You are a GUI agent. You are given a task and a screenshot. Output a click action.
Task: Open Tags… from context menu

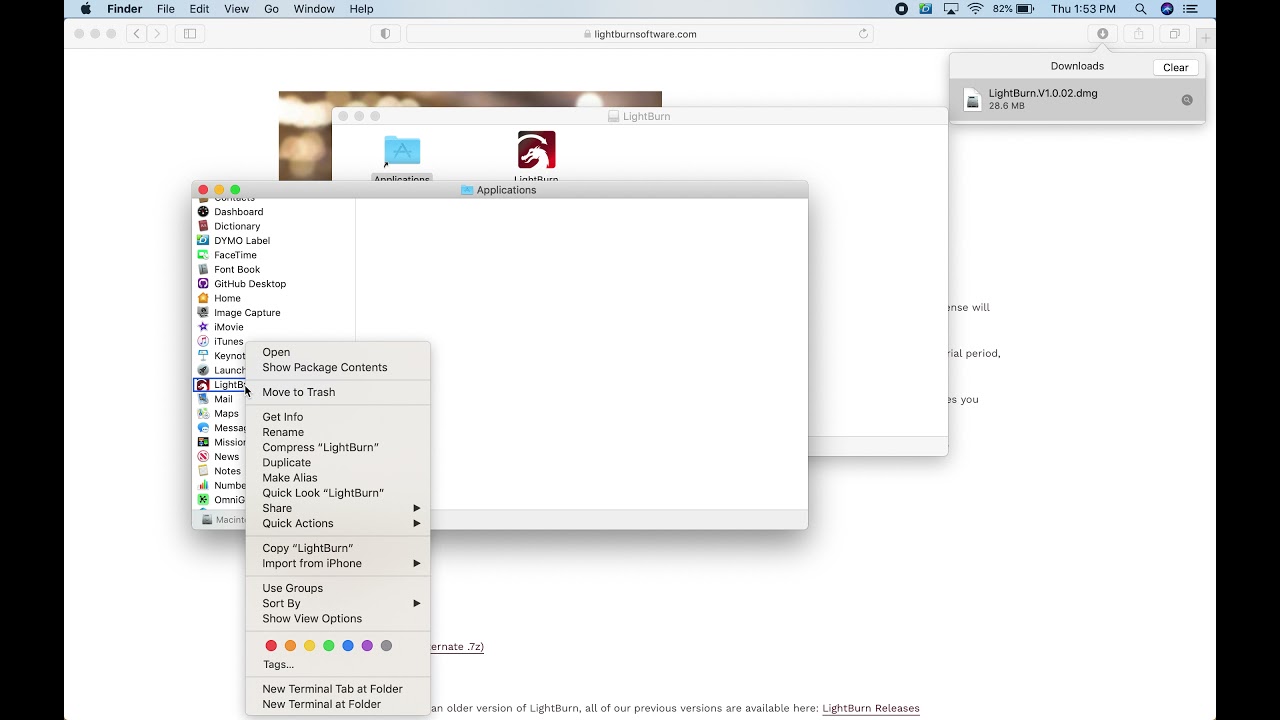point(338,664)
